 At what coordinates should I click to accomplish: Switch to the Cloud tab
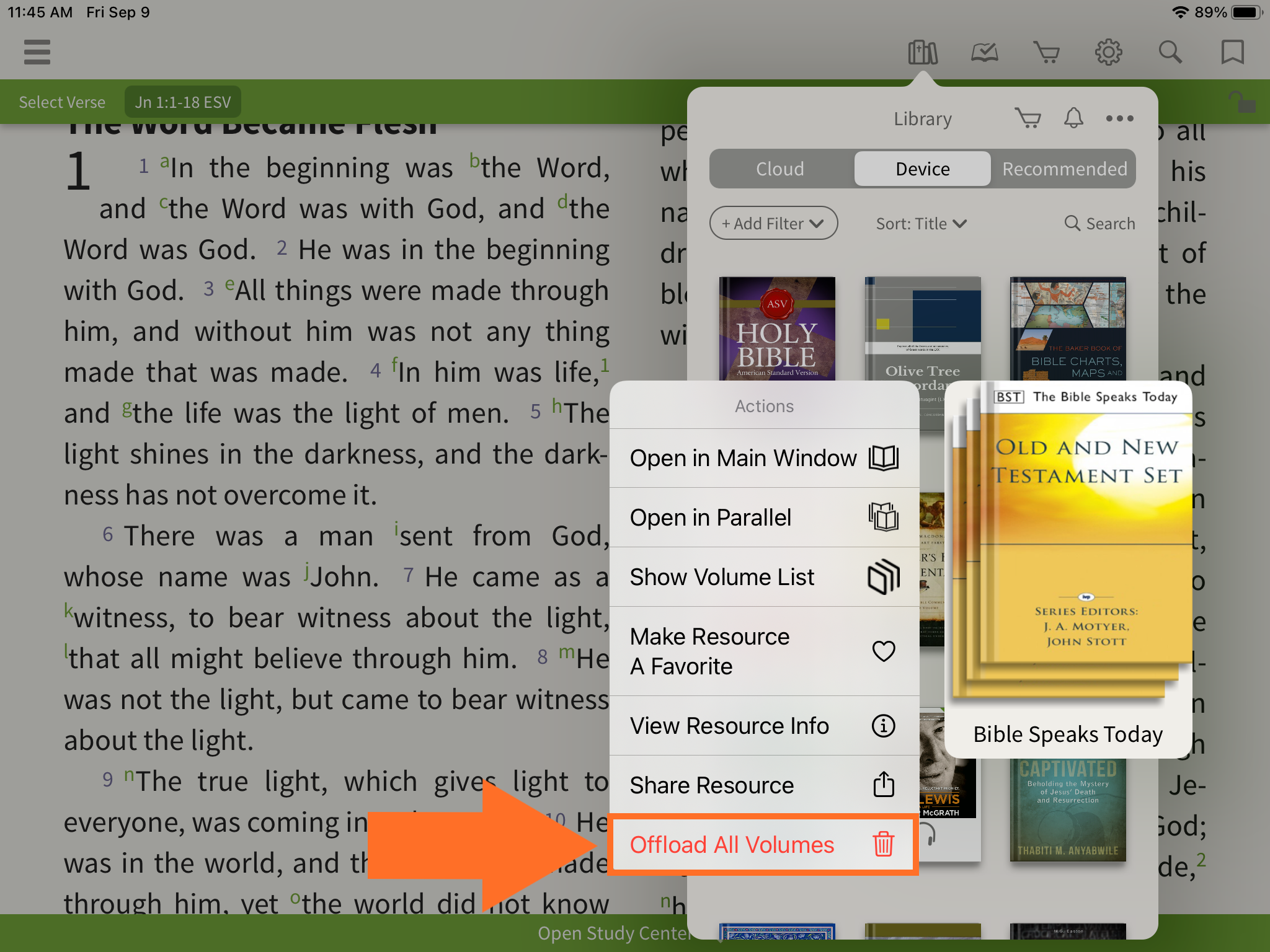(x=780, y=169)
